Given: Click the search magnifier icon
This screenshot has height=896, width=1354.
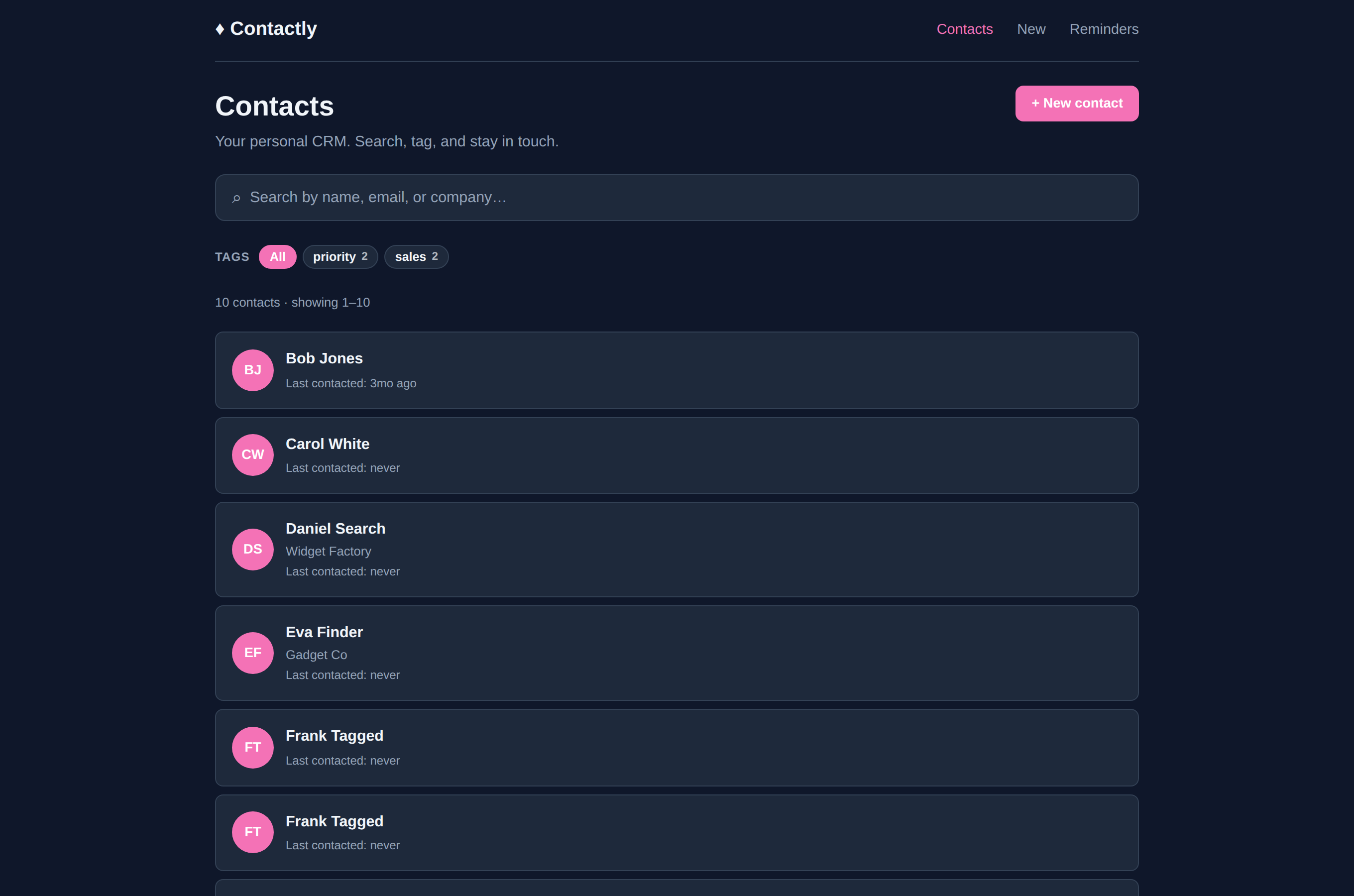Looking at the screenshot, I should click(236, 198).
